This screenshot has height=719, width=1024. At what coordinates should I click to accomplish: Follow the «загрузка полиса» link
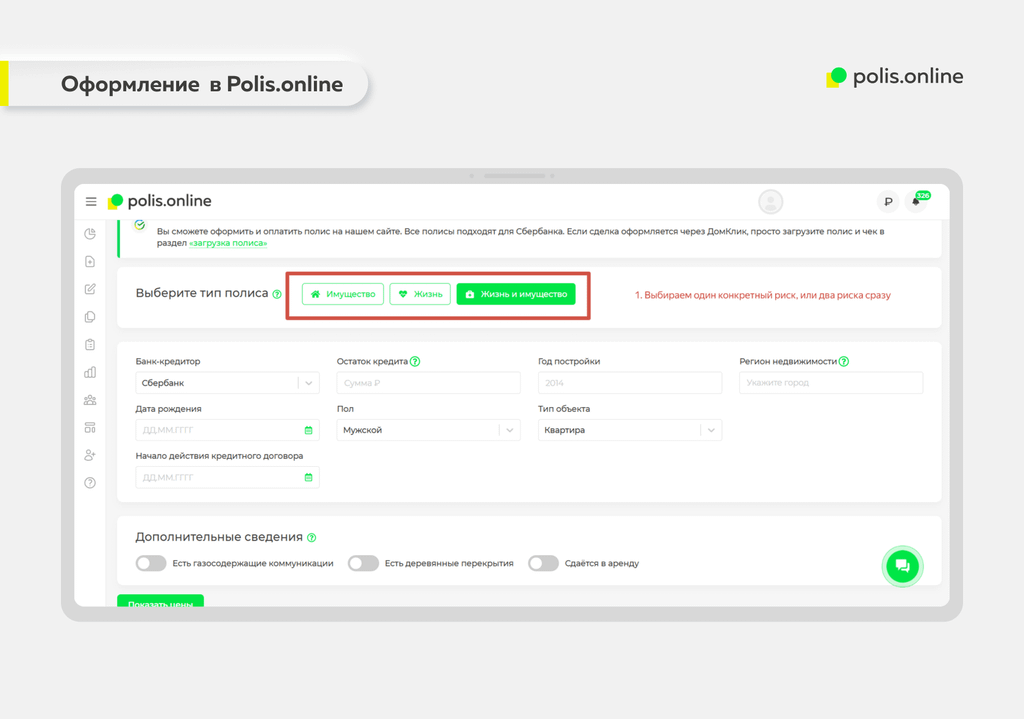pyautogui.click(x=228, y=243)
